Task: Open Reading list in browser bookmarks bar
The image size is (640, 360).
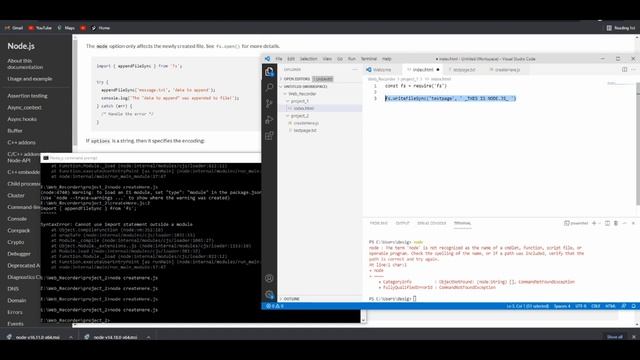Action: pyautogui.click(x=621, y=28)
